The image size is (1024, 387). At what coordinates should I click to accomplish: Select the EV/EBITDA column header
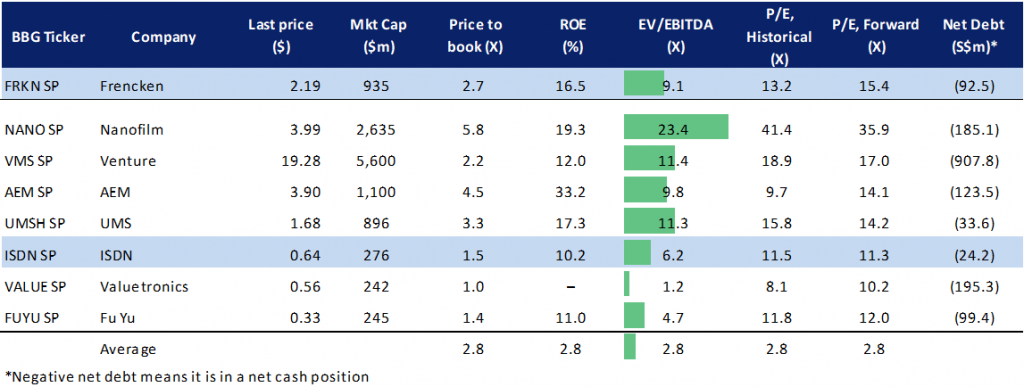(x=676, y=36)
